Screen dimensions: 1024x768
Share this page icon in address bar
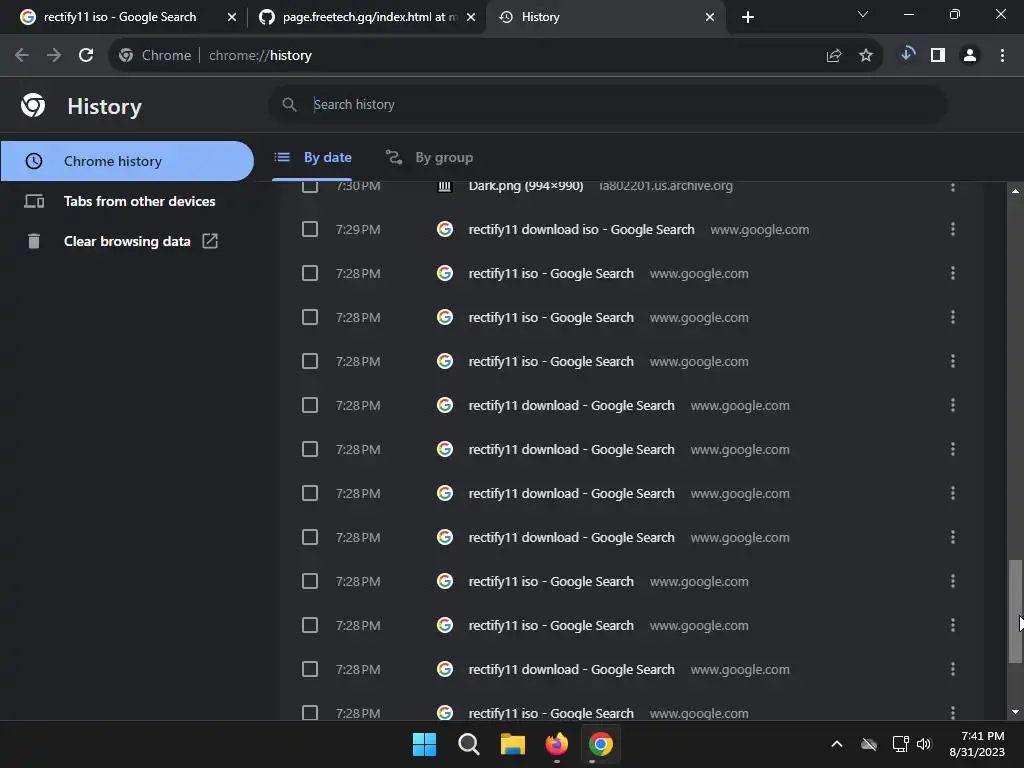click(x=834, y=56)
